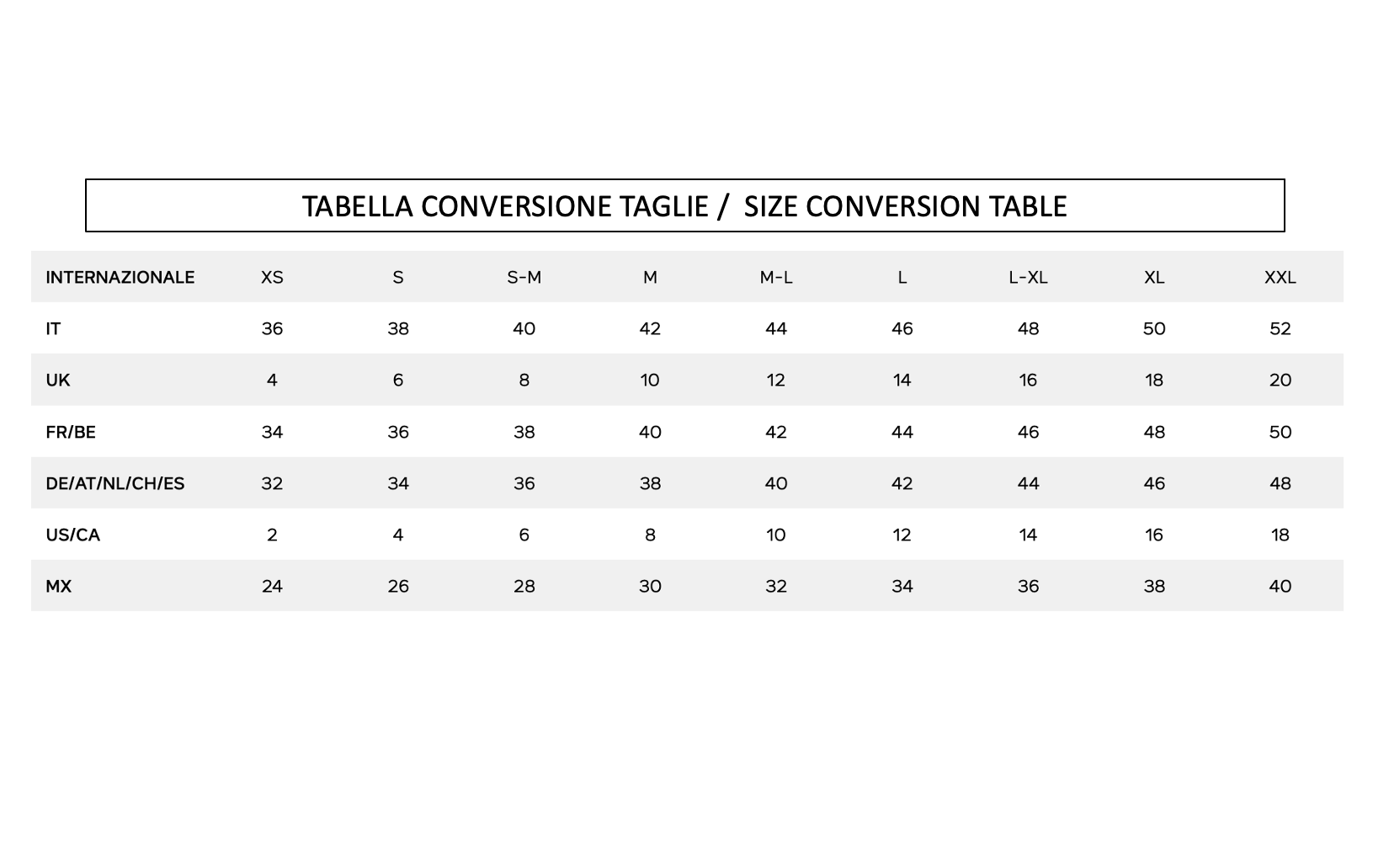Select the XXL column header

pos(1280,278)
